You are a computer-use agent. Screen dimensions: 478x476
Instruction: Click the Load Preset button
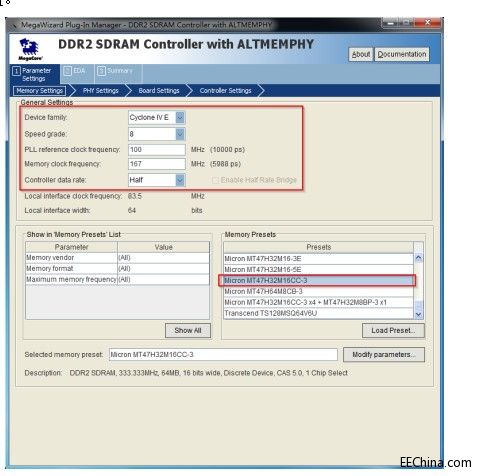coord(393,330)
